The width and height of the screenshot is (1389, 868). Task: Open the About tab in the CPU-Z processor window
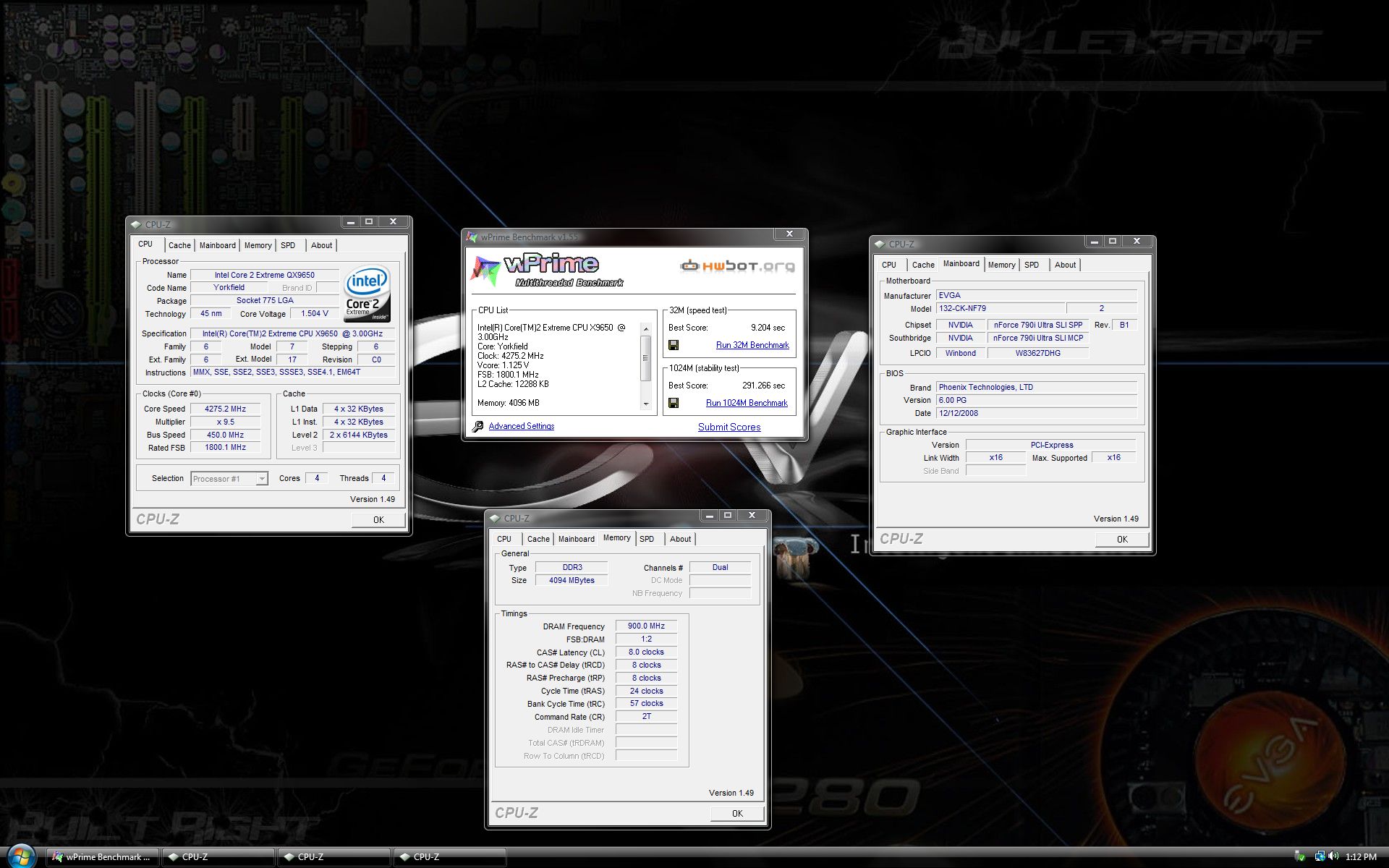[x=322, y=245]
